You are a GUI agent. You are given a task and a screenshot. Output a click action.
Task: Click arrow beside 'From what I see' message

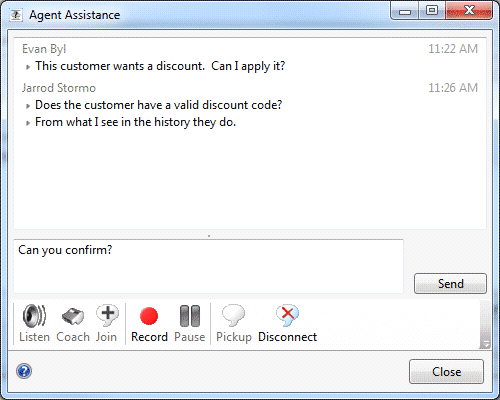click(x=28, y=123)
